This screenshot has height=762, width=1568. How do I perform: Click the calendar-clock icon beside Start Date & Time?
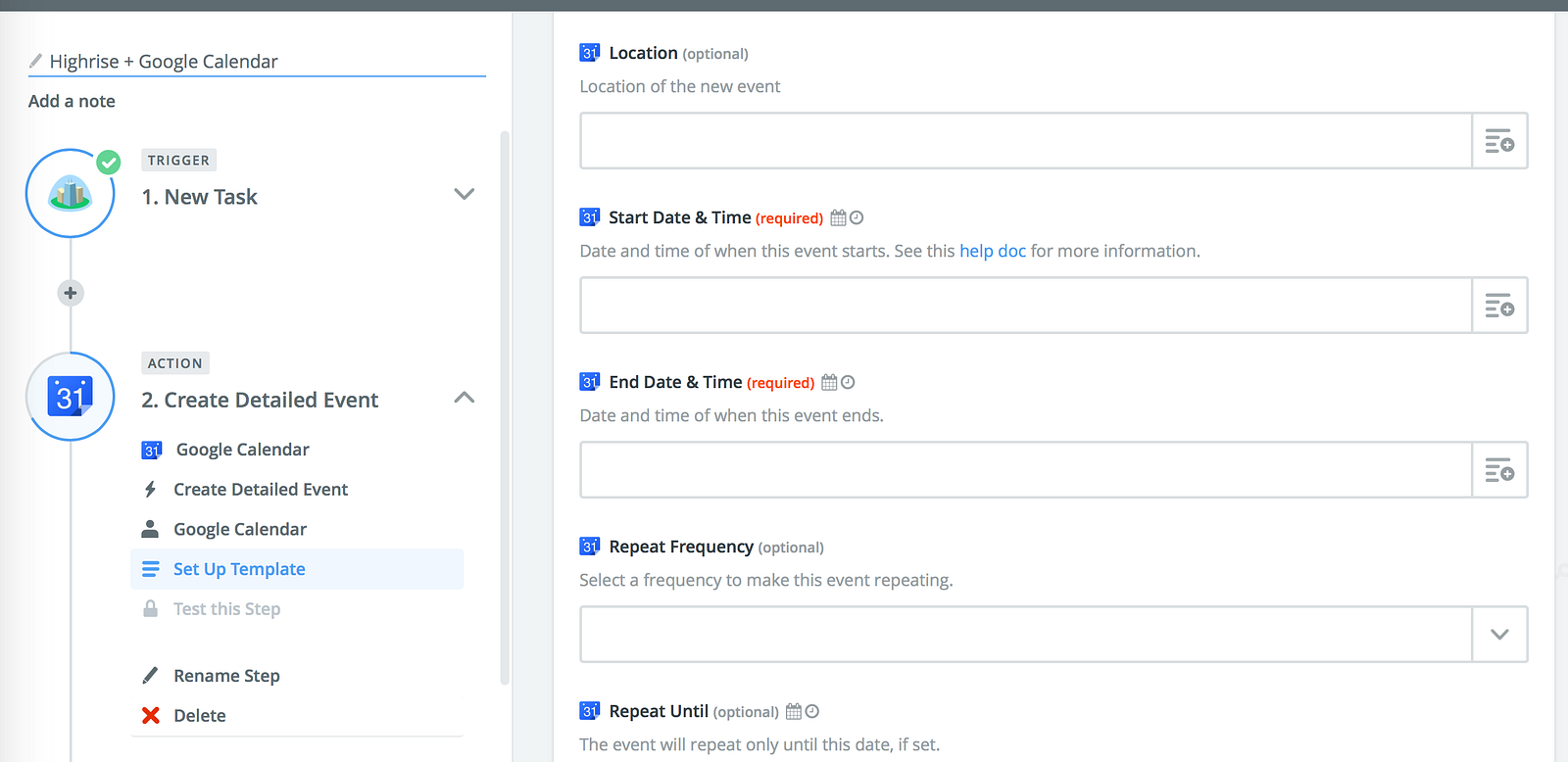[x=847, y=217]
